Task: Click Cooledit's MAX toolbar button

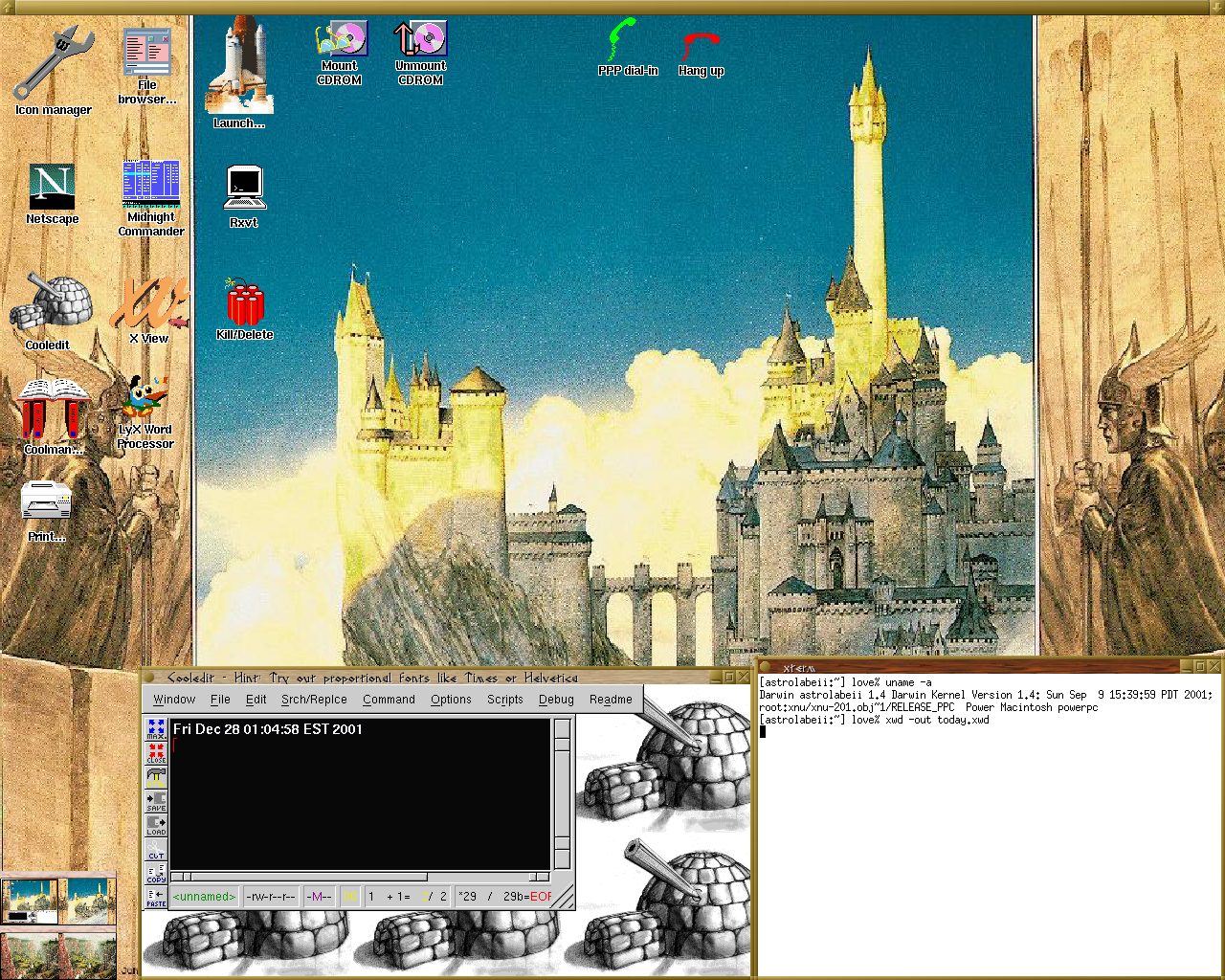Action: click(156, 729)
